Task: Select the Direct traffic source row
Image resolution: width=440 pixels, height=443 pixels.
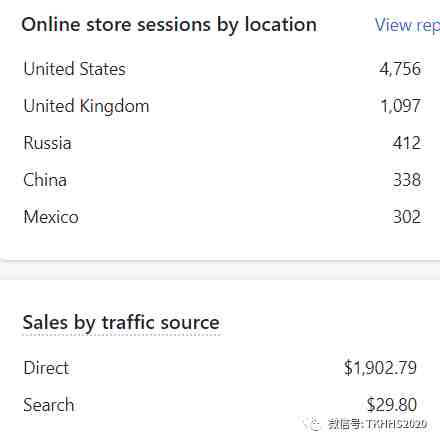Action: [x=220, y=368]
